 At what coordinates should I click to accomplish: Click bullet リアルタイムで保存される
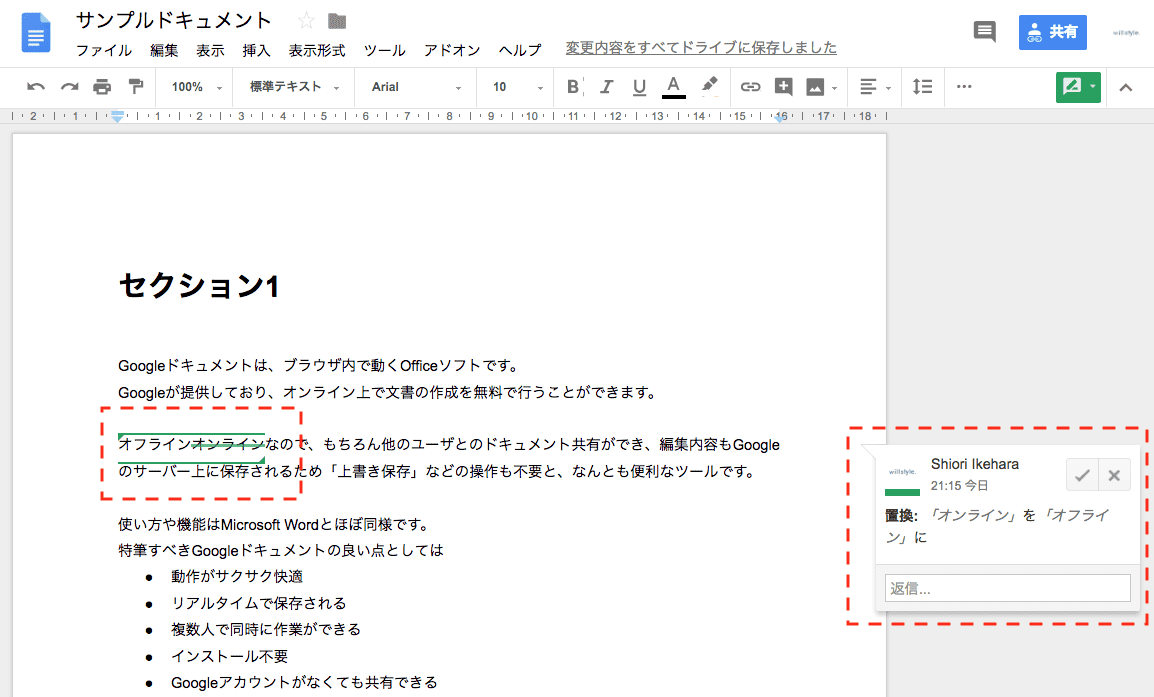tap(258, 603)
